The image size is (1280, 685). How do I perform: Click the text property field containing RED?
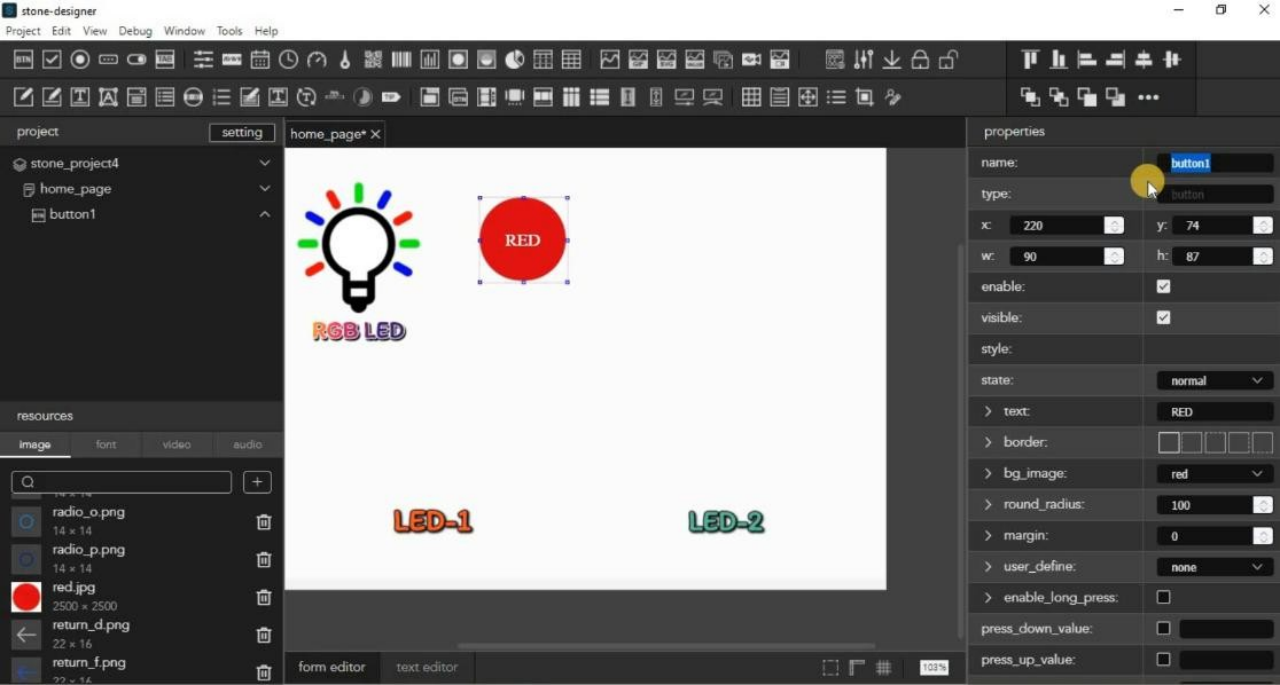click(1214, 412)
